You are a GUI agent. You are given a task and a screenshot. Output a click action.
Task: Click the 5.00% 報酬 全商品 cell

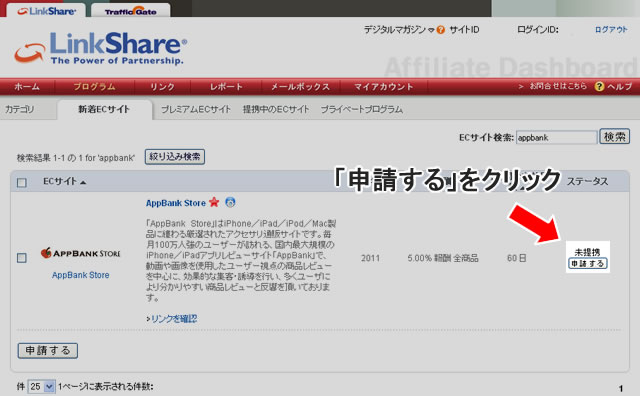[443, 258]
